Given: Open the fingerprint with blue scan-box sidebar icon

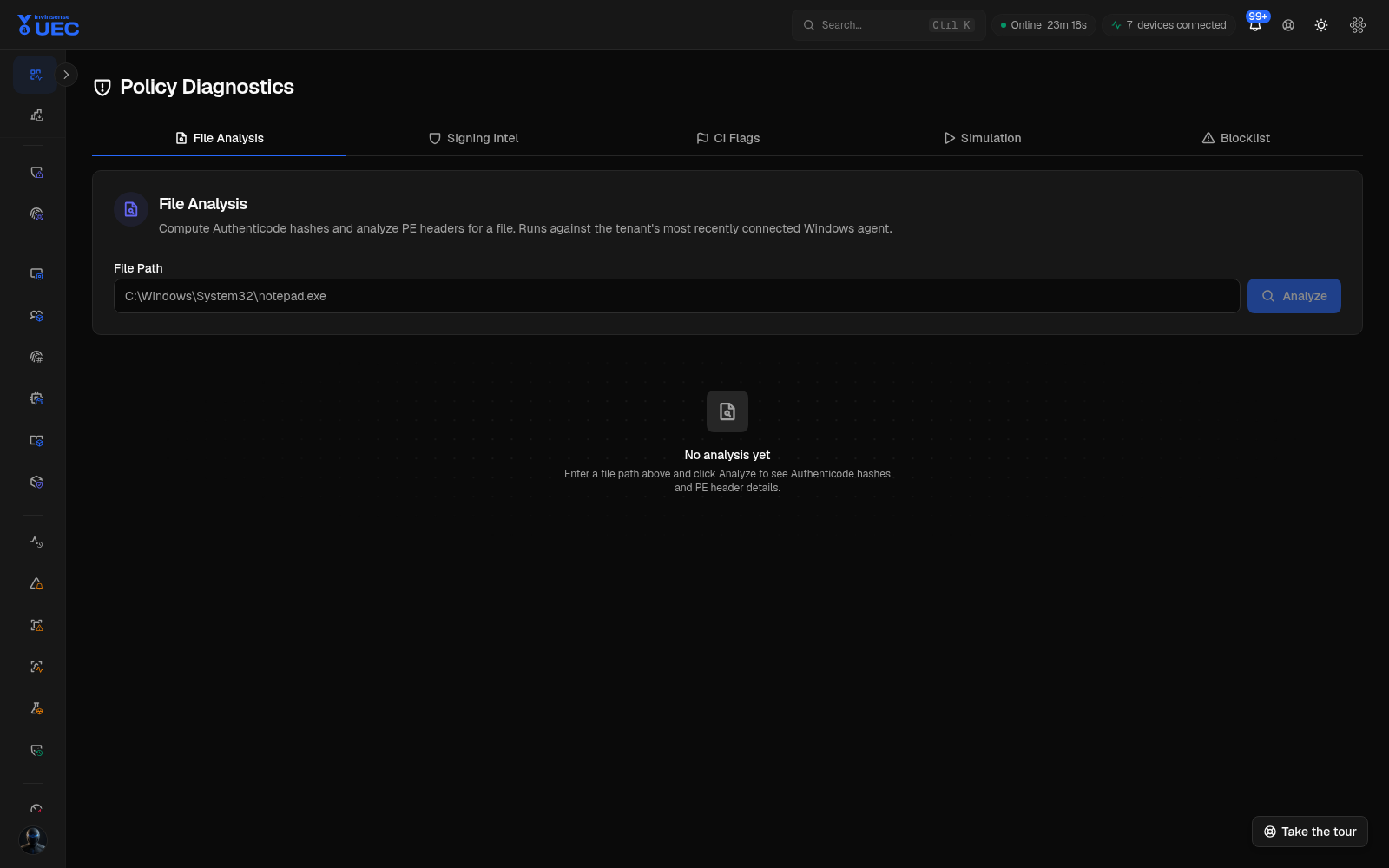Looking at the screenshot, I should 36,214.
